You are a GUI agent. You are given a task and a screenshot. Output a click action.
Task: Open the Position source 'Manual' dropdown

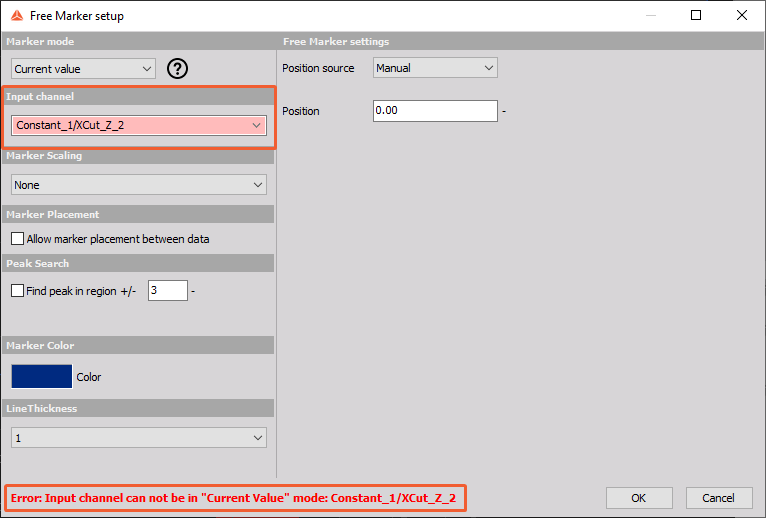pyautogui.click(x=435, y=68)
